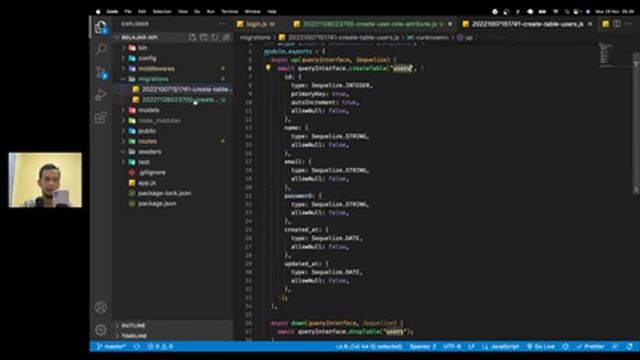Collapse the seeders folder
Image resolution: width=640 pixels, height=360 pixels.
(x=173, y=152)
